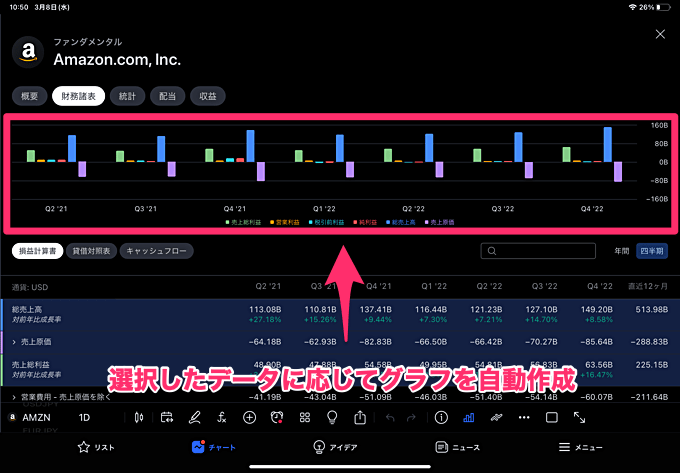Tap the fullscreen expand arrows icon
The image size is (680, 473).
point(579,418)
